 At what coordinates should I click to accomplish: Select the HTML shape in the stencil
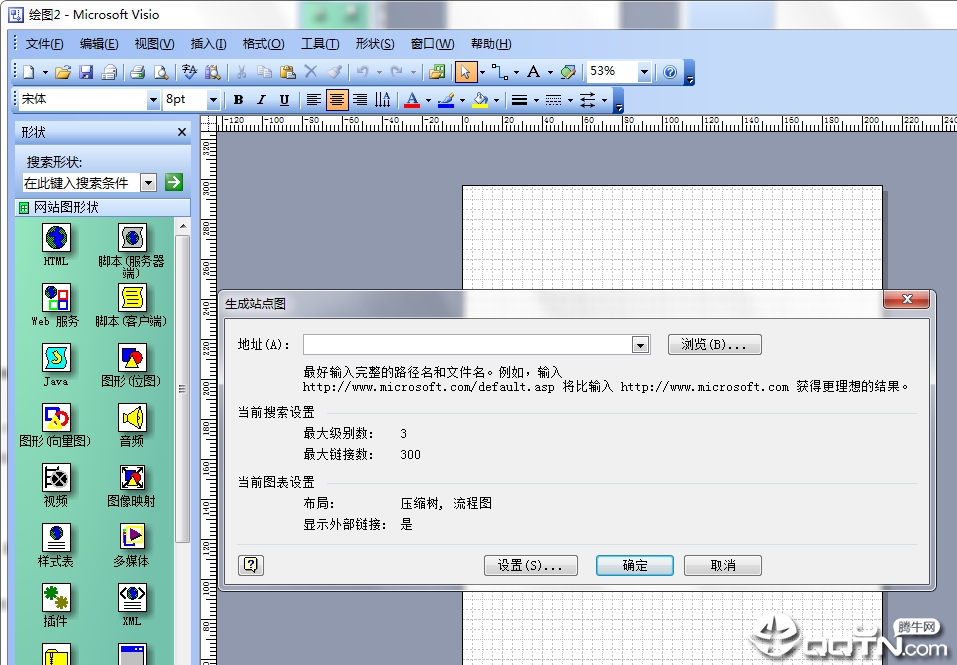55,240
